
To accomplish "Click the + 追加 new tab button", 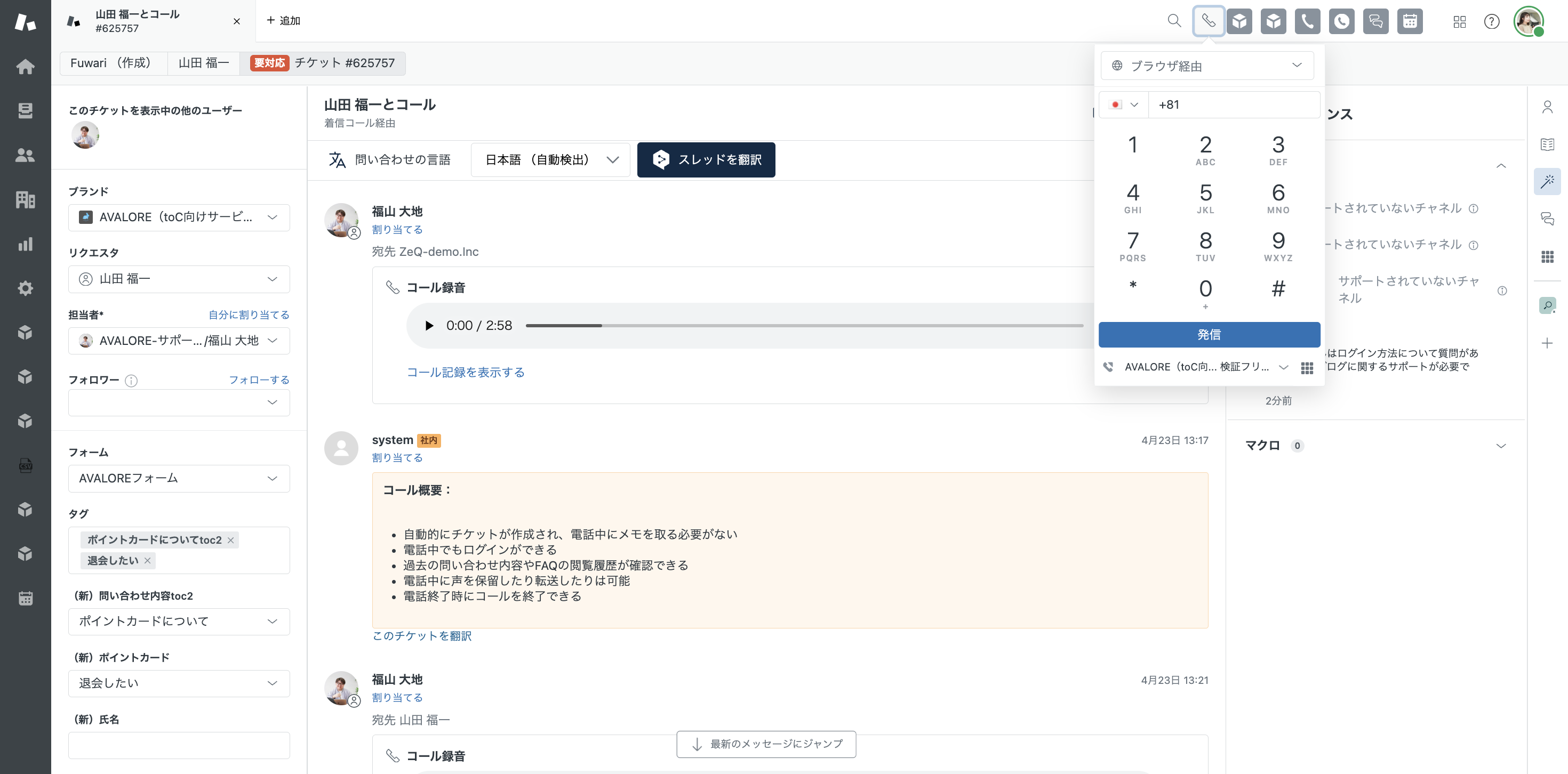I will click(x=284, y=21).
